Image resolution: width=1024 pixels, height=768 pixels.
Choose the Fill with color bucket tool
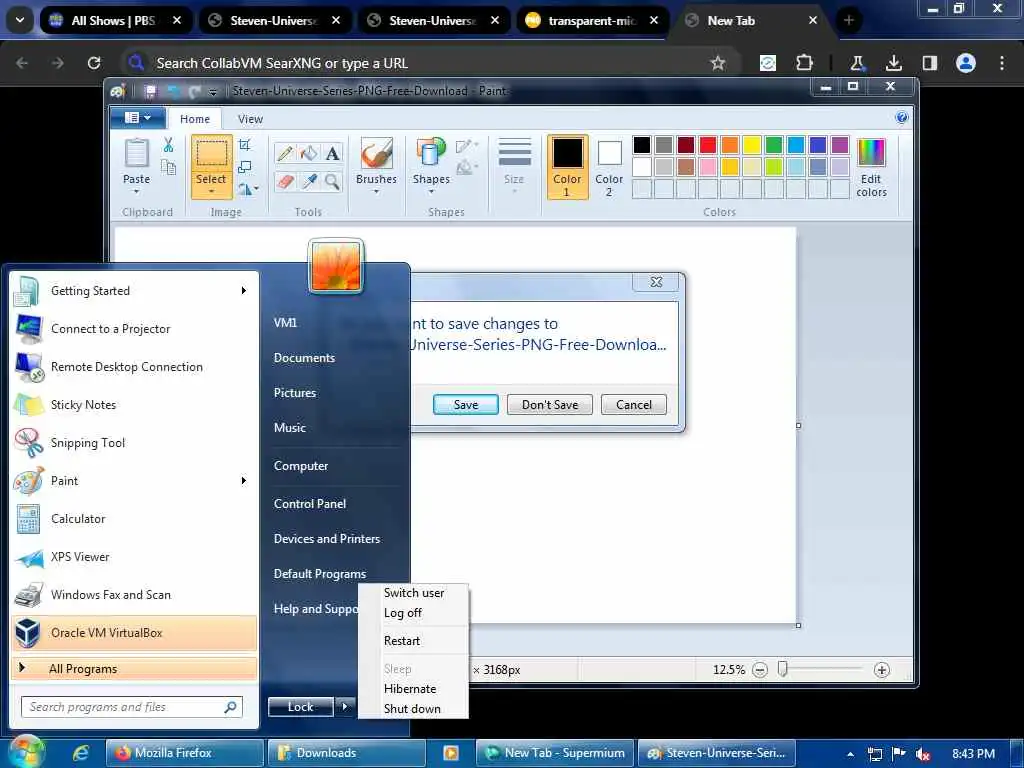(x=308, y=153)
